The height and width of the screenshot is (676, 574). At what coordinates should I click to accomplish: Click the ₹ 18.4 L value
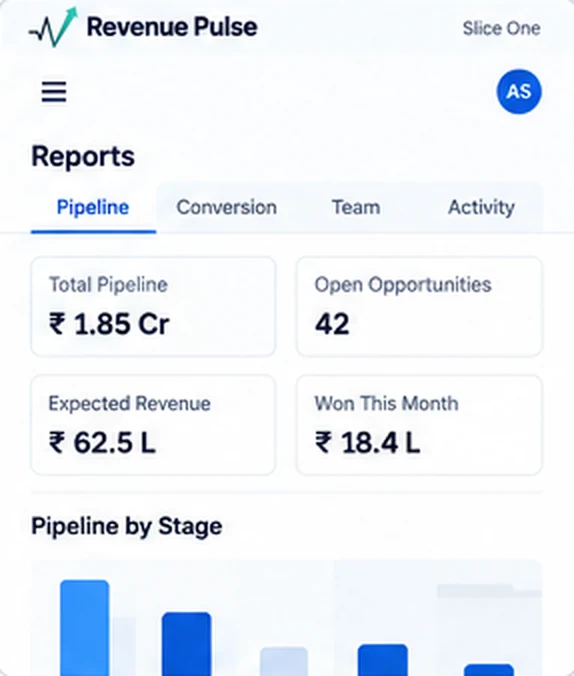pyautogui.click(x=367, y=443)
